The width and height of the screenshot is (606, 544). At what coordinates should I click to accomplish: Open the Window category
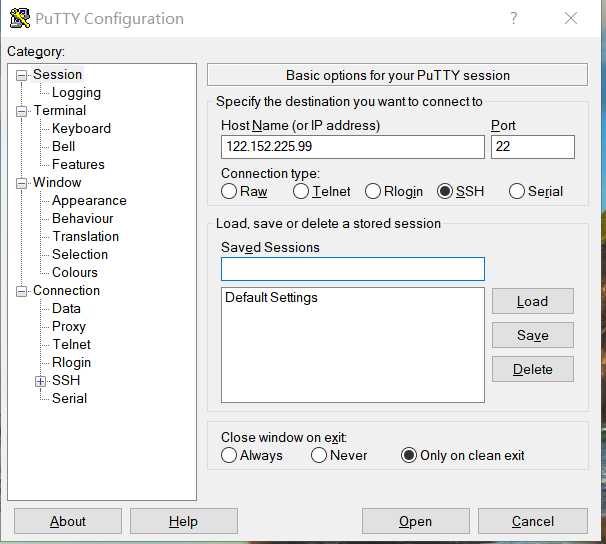tap(57, 182)
